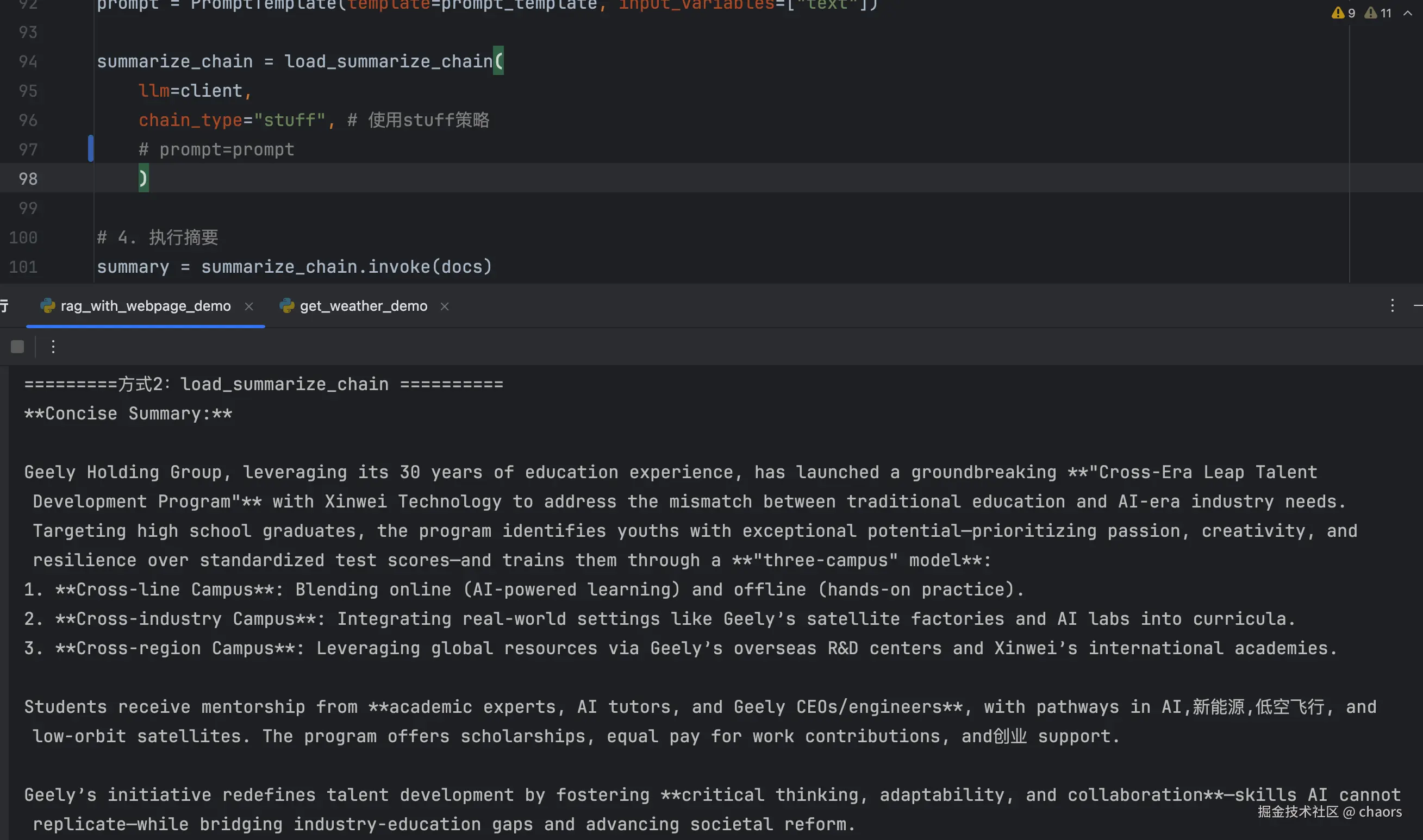
Task: Click the highlighted closing parenthesis on line 98
Action: (x=143, y=178)
